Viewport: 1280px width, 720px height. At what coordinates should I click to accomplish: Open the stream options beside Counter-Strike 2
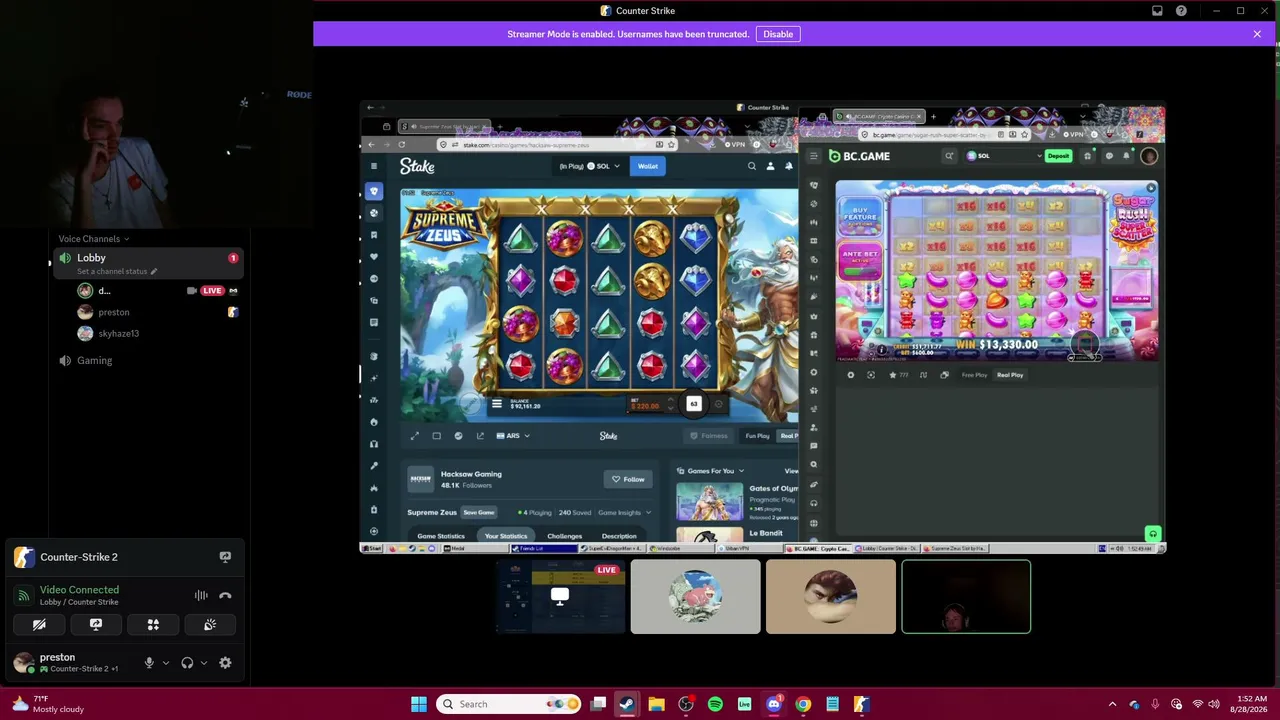[225, 557]
